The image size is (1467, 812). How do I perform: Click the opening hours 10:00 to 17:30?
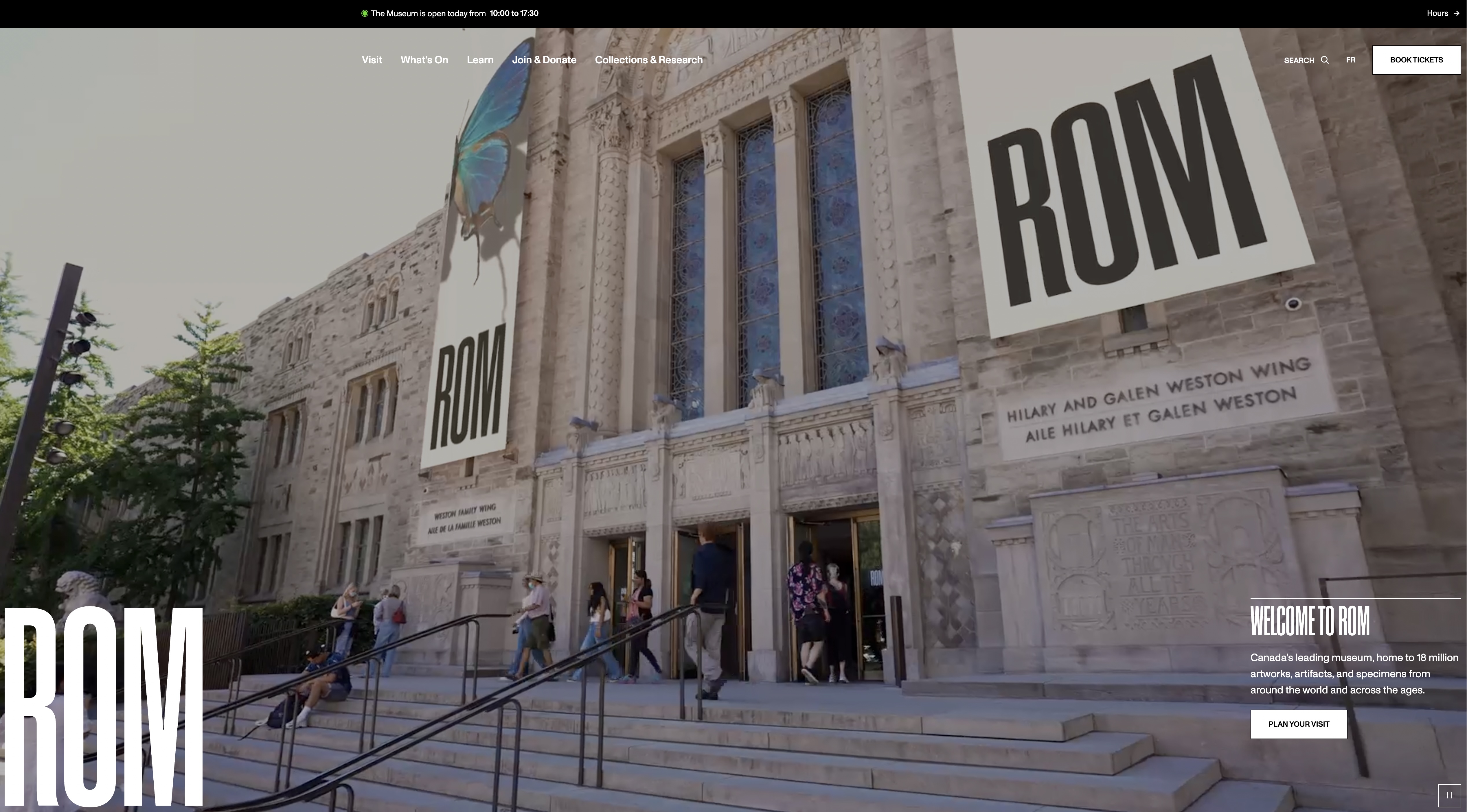coord(514,13)
